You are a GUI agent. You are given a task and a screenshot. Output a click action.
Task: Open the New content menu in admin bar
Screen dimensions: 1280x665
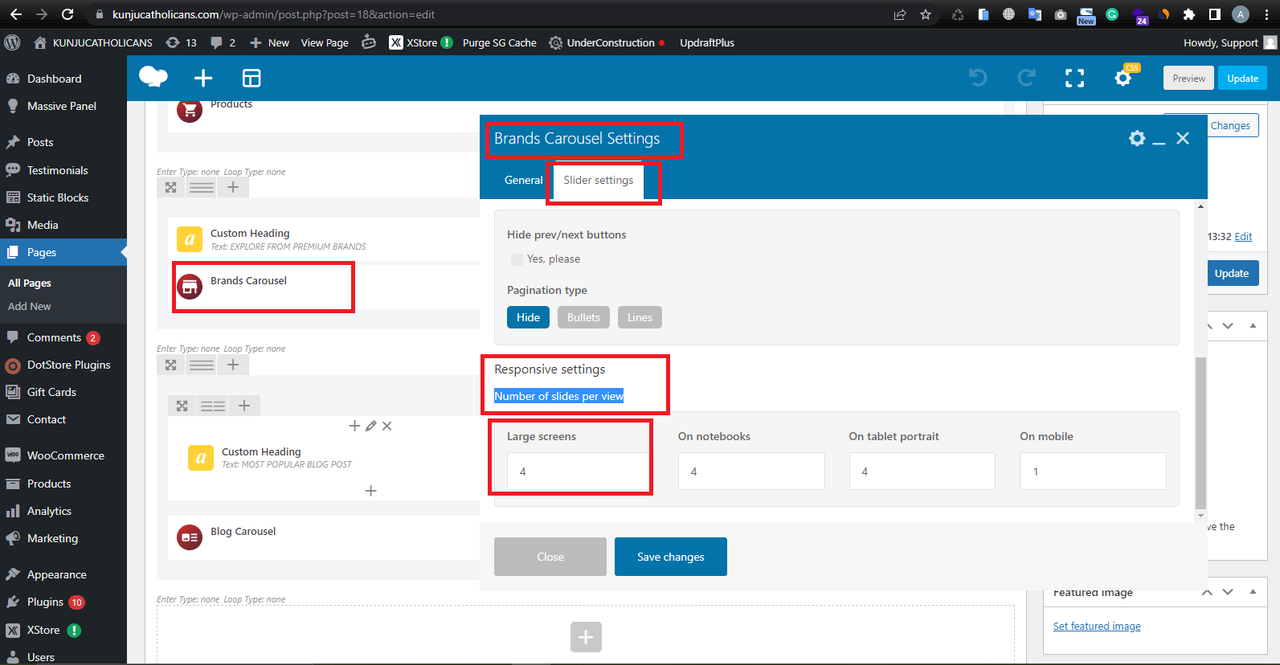[x=269, y=43]
